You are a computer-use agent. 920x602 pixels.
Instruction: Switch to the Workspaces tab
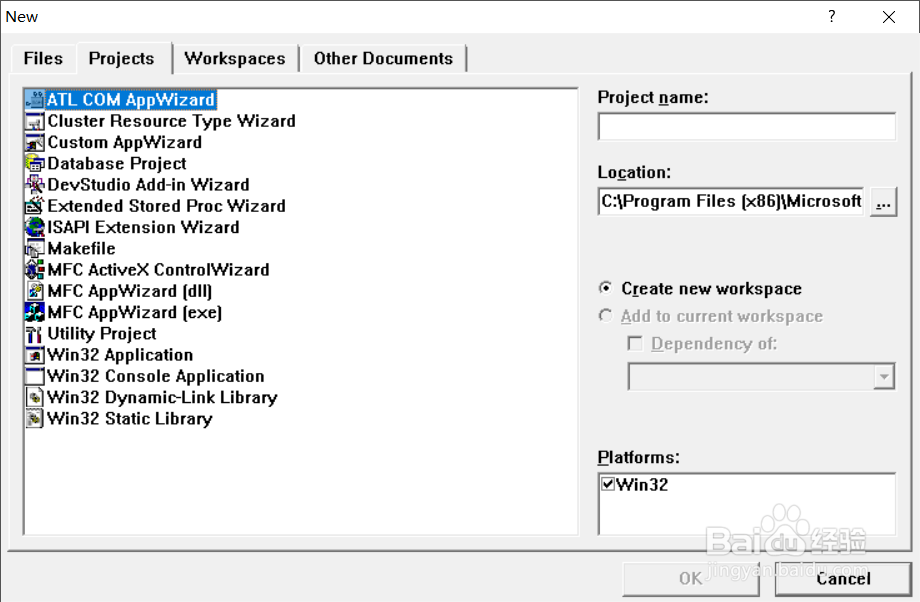[235, 58]
